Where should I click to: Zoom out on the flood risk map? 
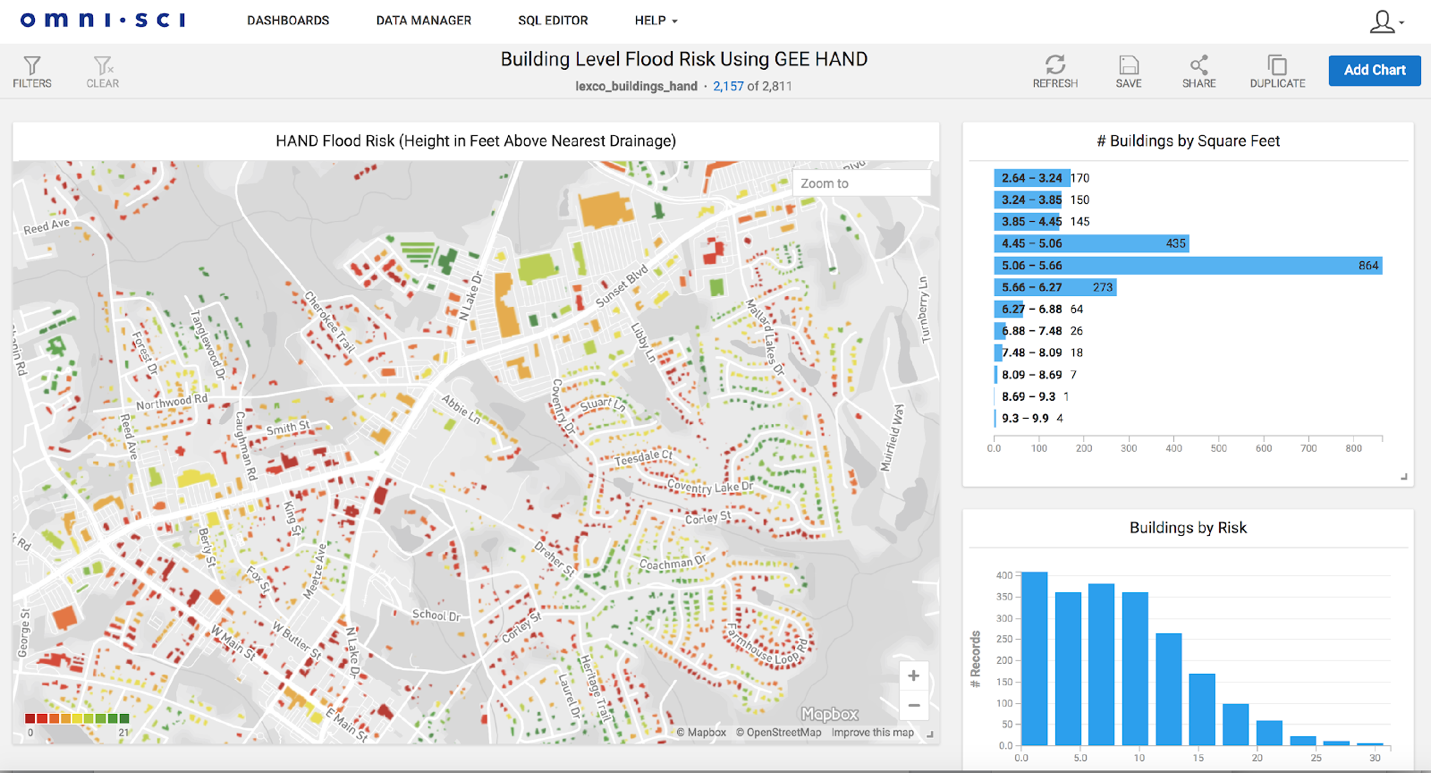pos(913,706)
